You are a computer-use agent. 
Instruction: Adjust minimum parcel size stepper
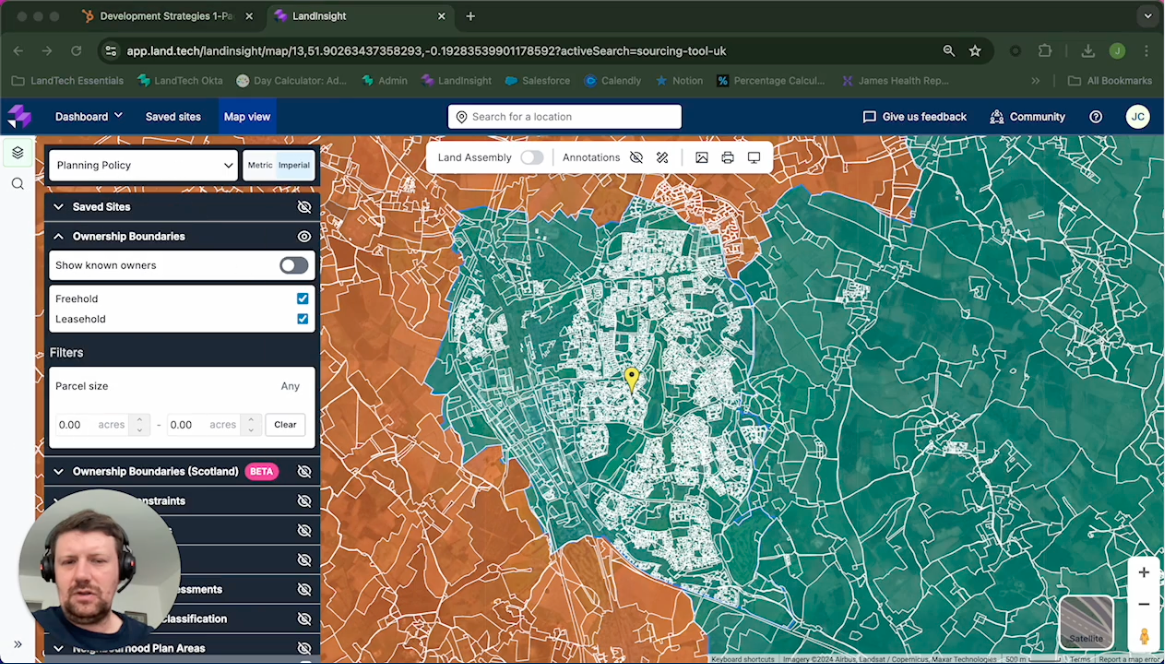coord(139,424)
